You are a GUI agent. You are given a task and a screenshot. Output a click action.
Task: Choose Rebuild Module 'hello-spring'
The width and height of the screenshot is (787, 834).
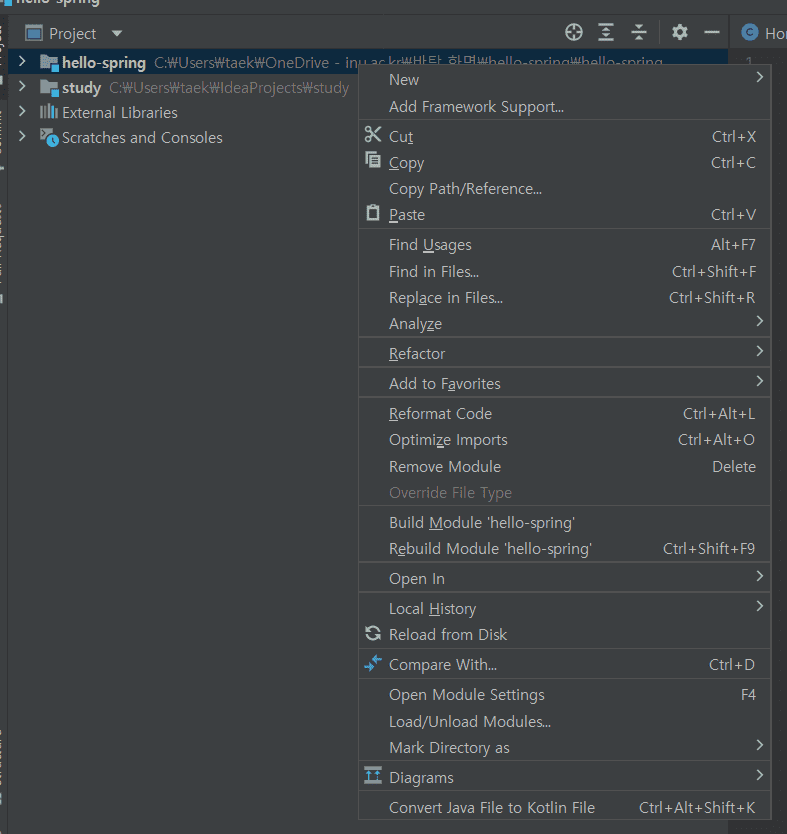565,548
